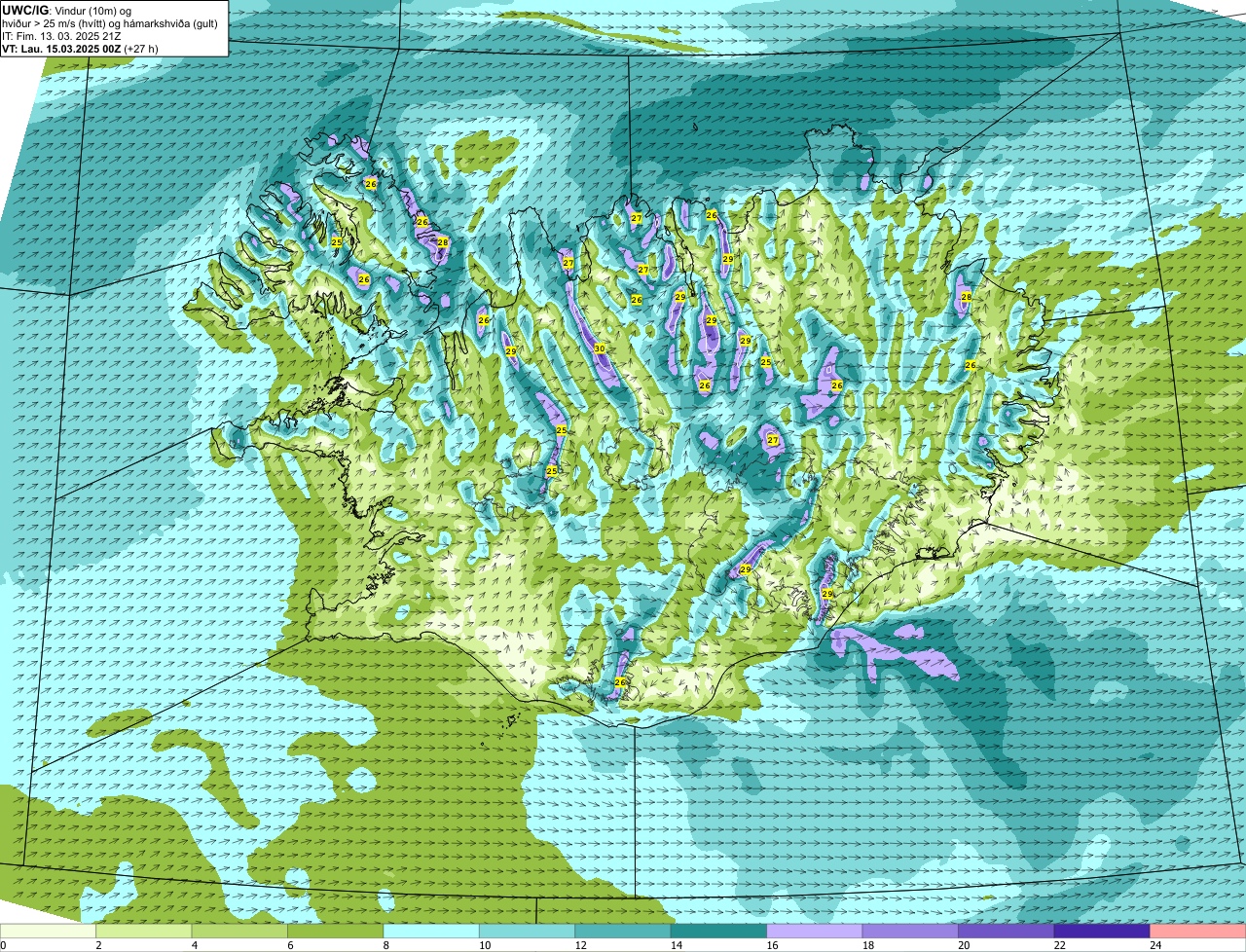This screenshot has height=952, width=1246.
Task: Select the 16–18 m/s lavender legend swatch
Action: (815, 931)
